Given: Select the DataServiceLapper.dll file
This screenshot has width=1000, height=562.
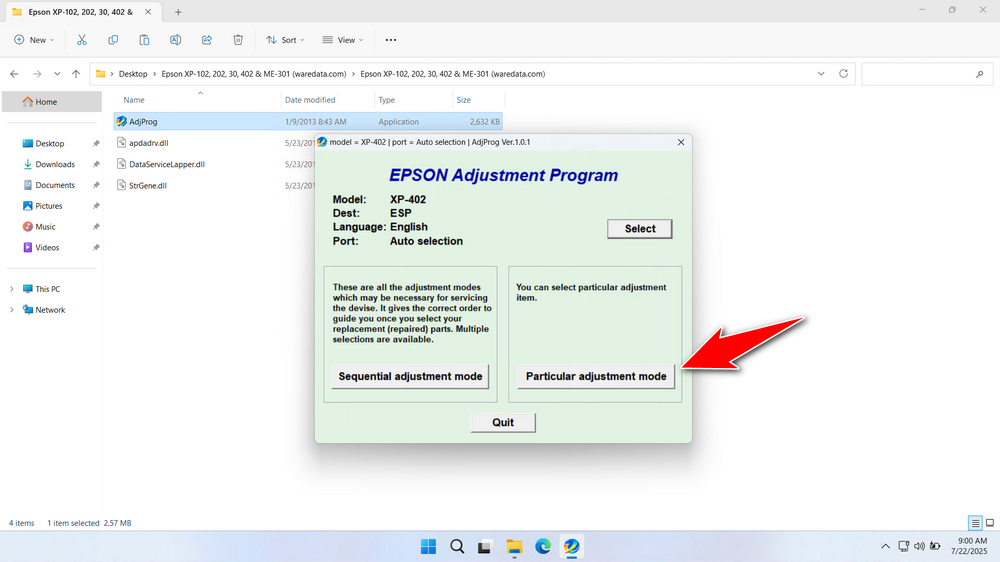Looking at the screenshot, I should 166,164.
